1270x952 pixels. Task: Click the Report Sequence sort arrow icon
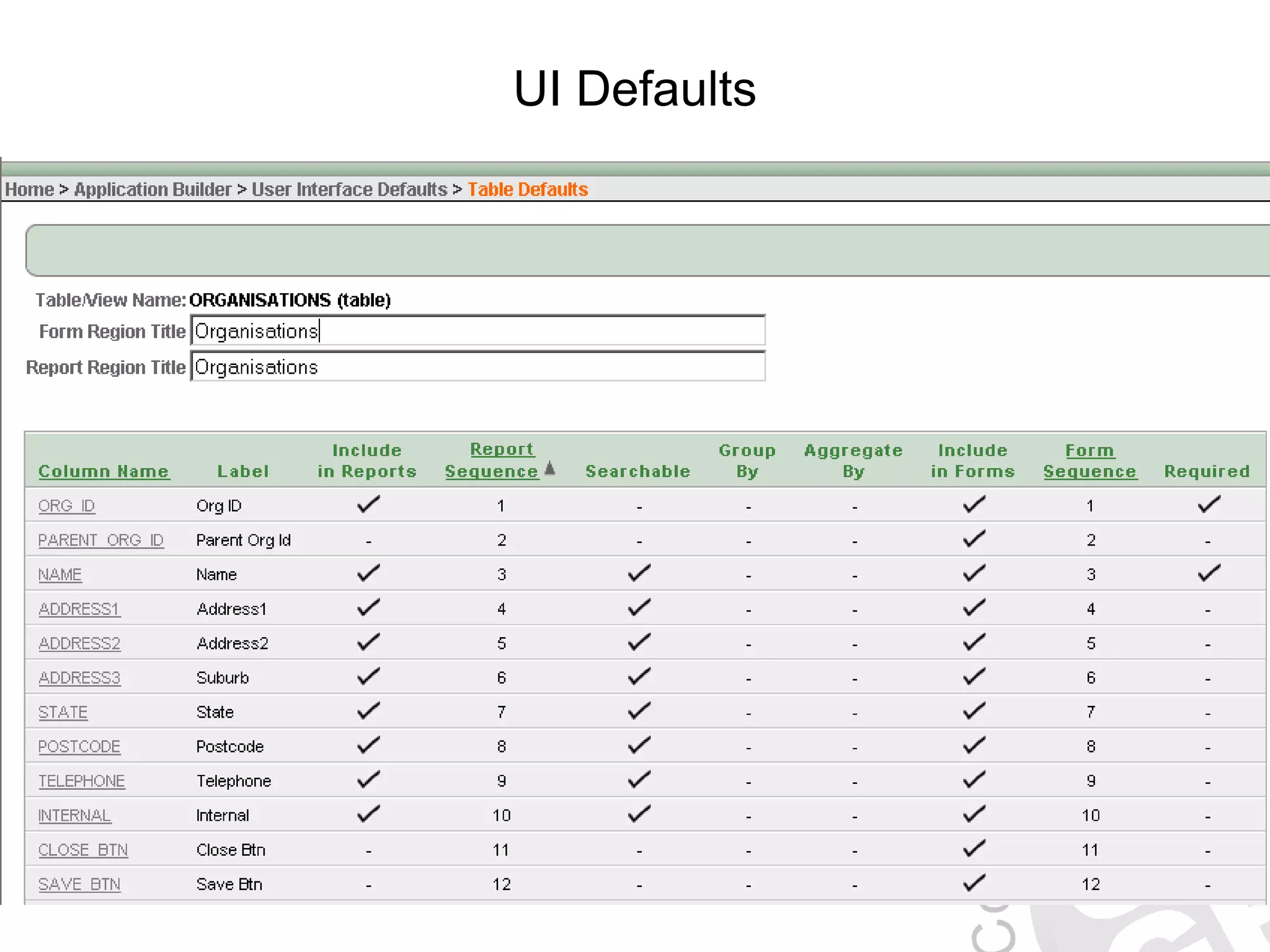pyautogui.click(x=550, y=469)
